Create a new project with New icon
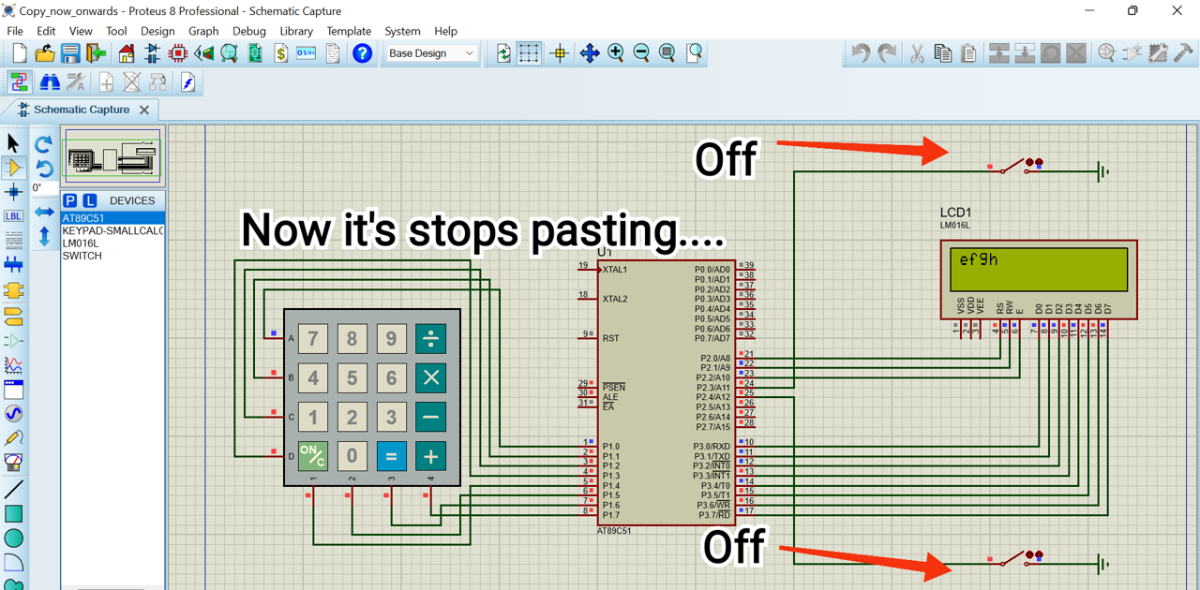Image resolution: width=1200 pixels, height=590 pixels. (19, 53)
